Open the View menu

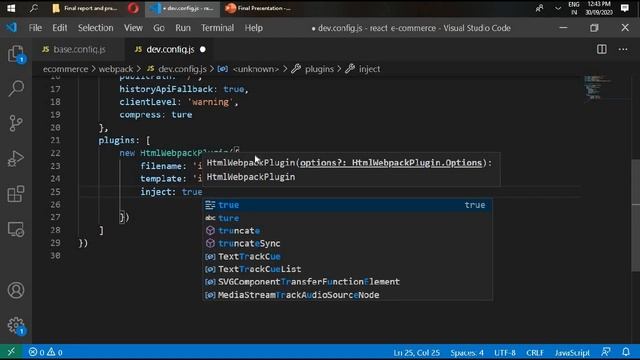pos(133,28)
